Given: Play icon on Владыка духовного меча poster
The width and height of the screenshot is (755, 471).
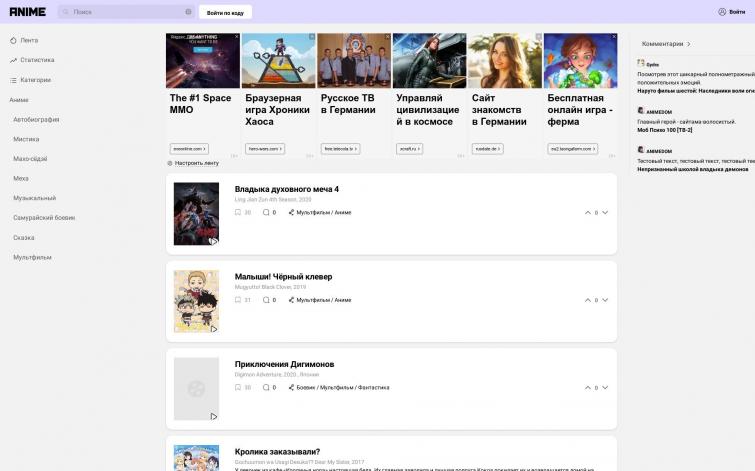Looking at the screenshot, I should [213, 241].
